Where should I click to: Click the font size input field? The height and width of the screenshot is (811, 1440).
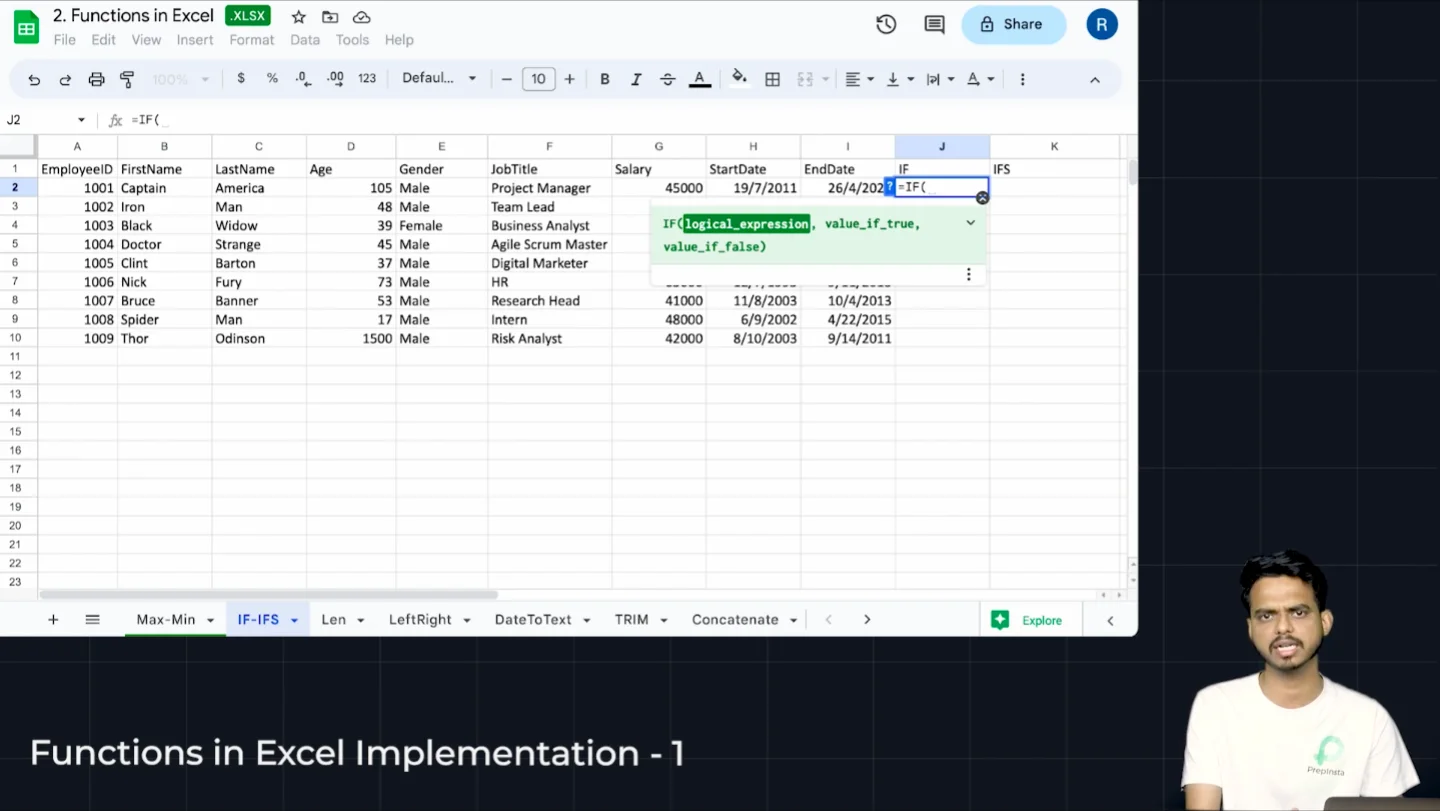coord(538,79)
